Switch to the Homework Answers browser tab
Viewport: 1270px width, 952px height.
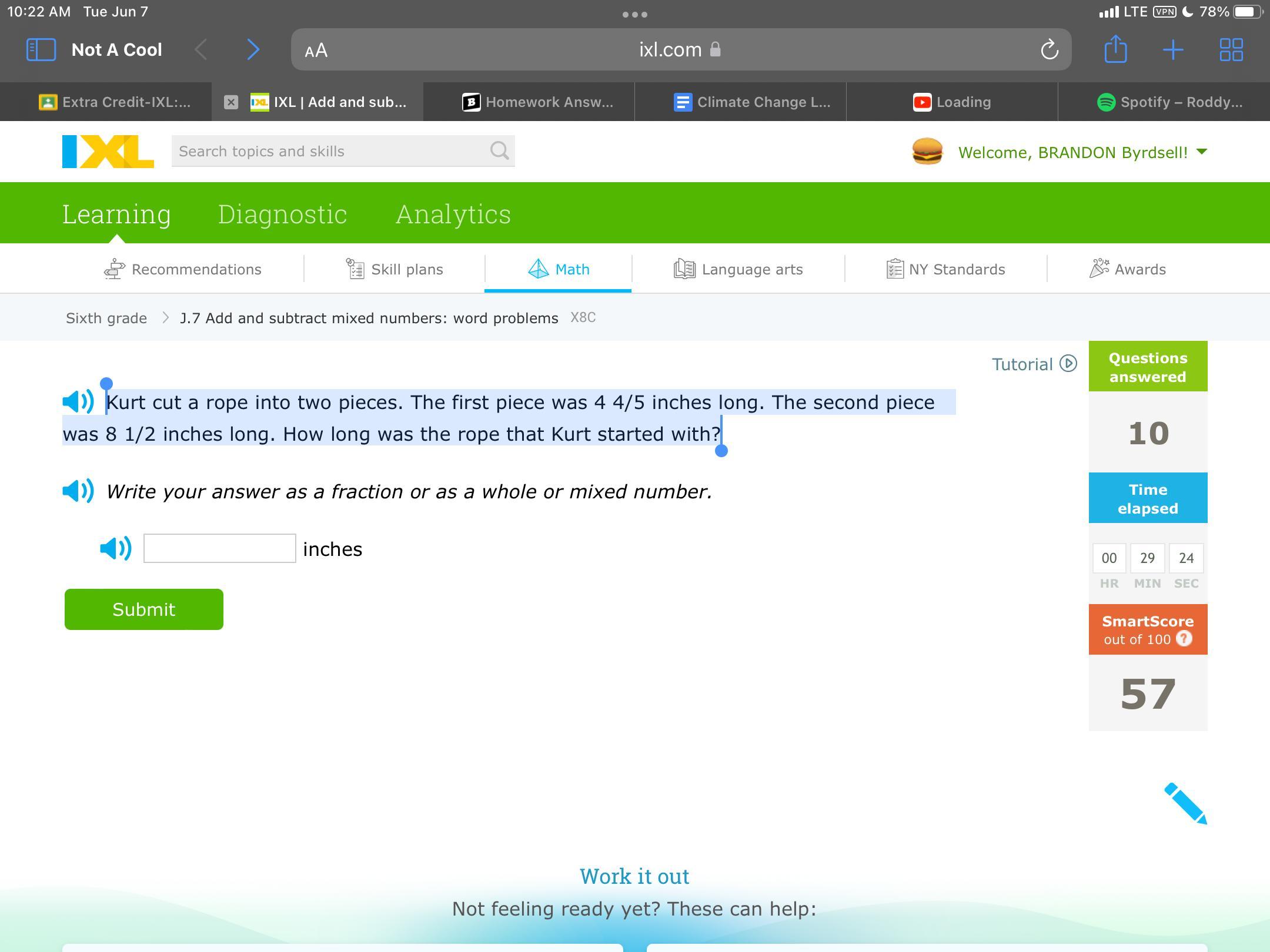click(538, 102)
